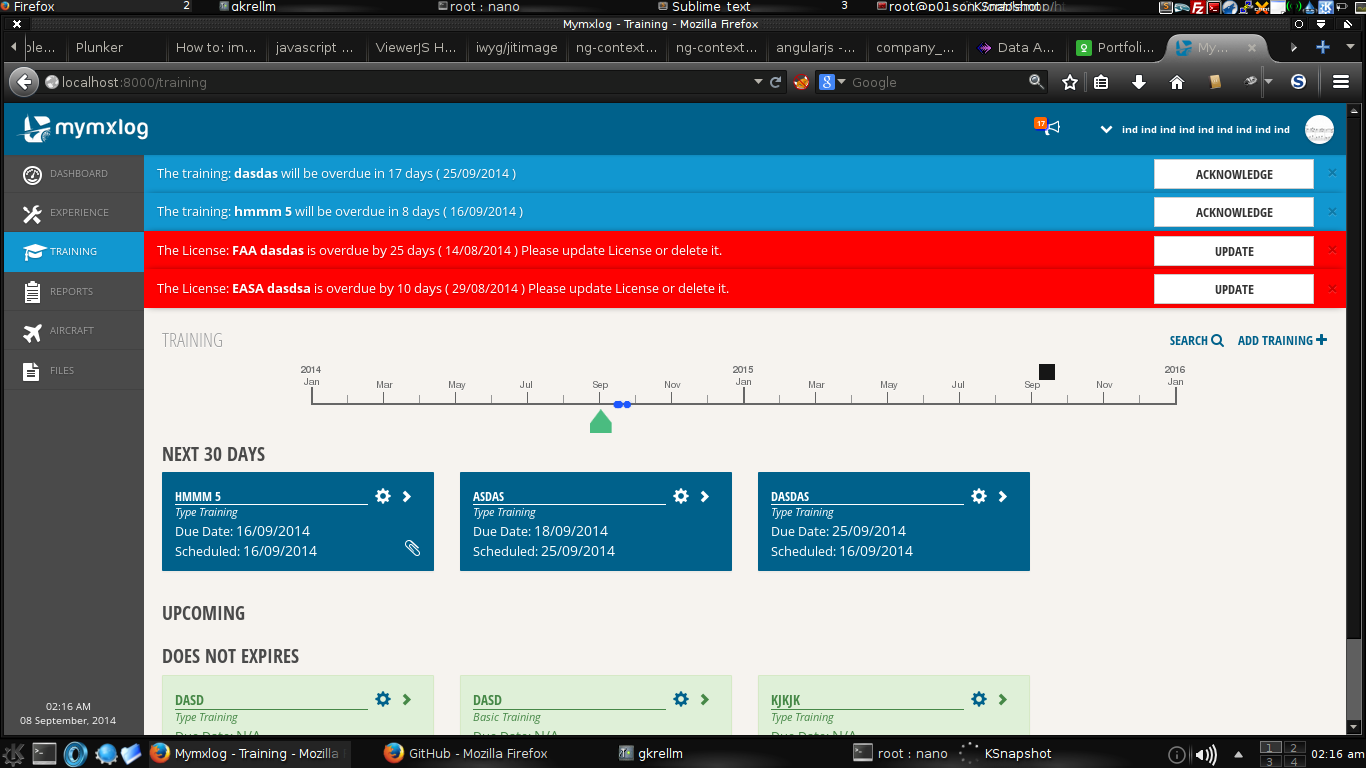Acknowledge the dasdas training overdue alert
This screenshot has width=1366, height=768.
[x=1233, y=174]
